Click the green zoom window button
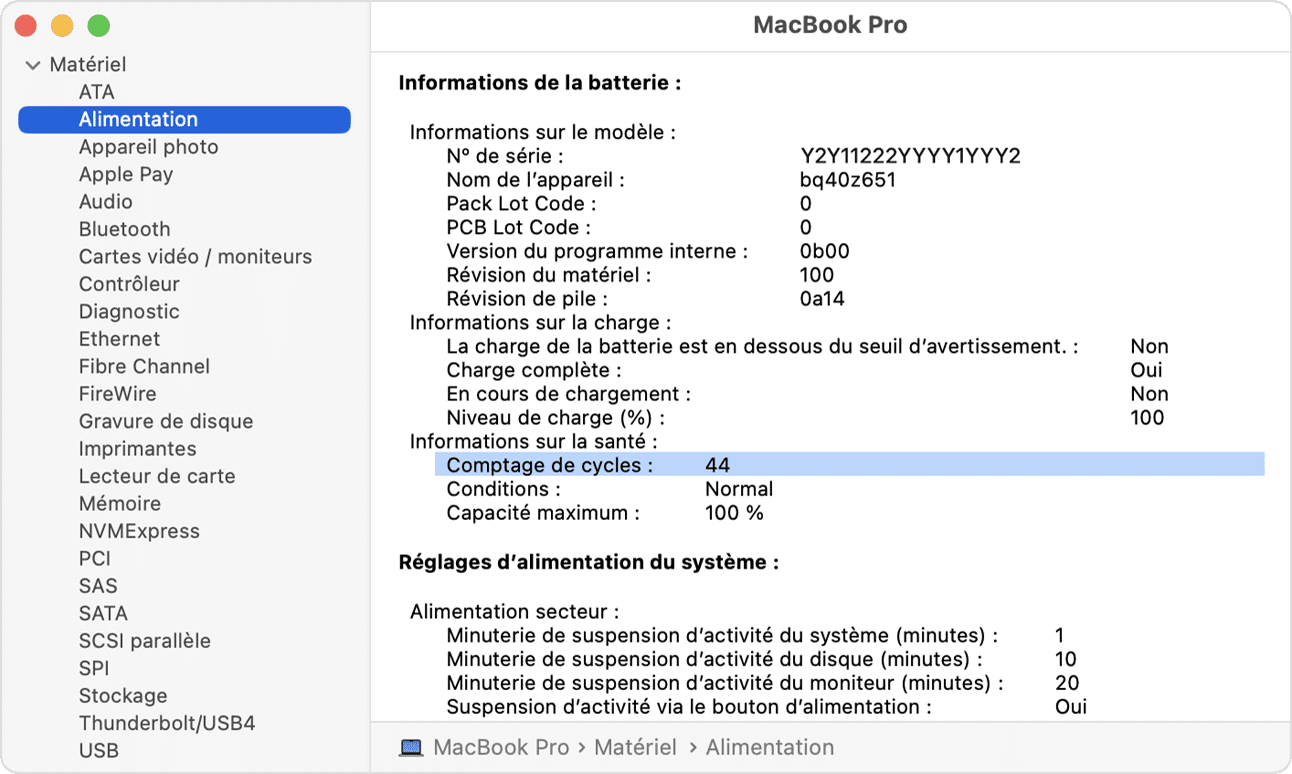Viewport: 1292px width, 774px height. (x=98, y=26)
